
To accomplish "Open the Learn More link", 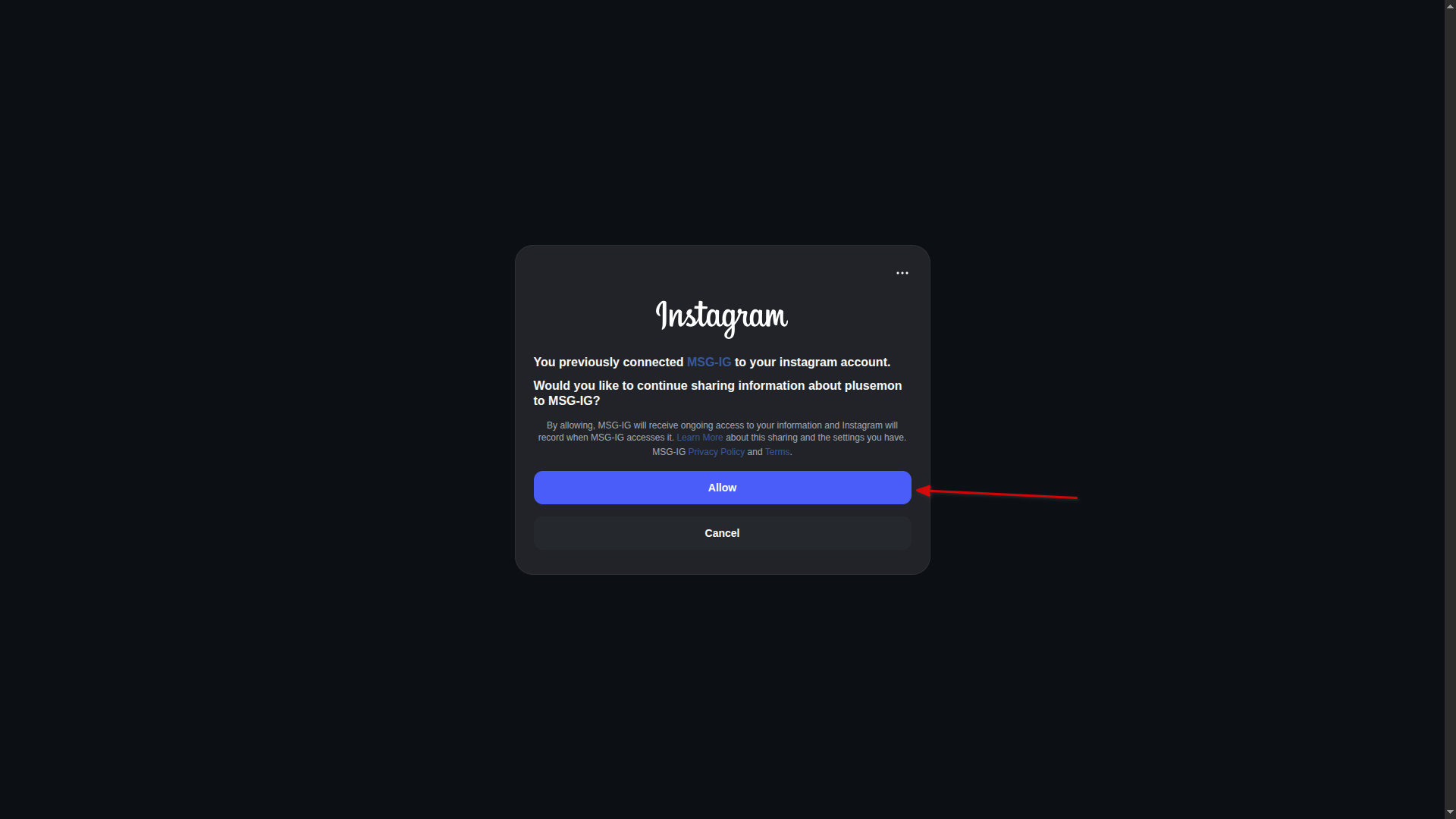I will tap(699, 438).
